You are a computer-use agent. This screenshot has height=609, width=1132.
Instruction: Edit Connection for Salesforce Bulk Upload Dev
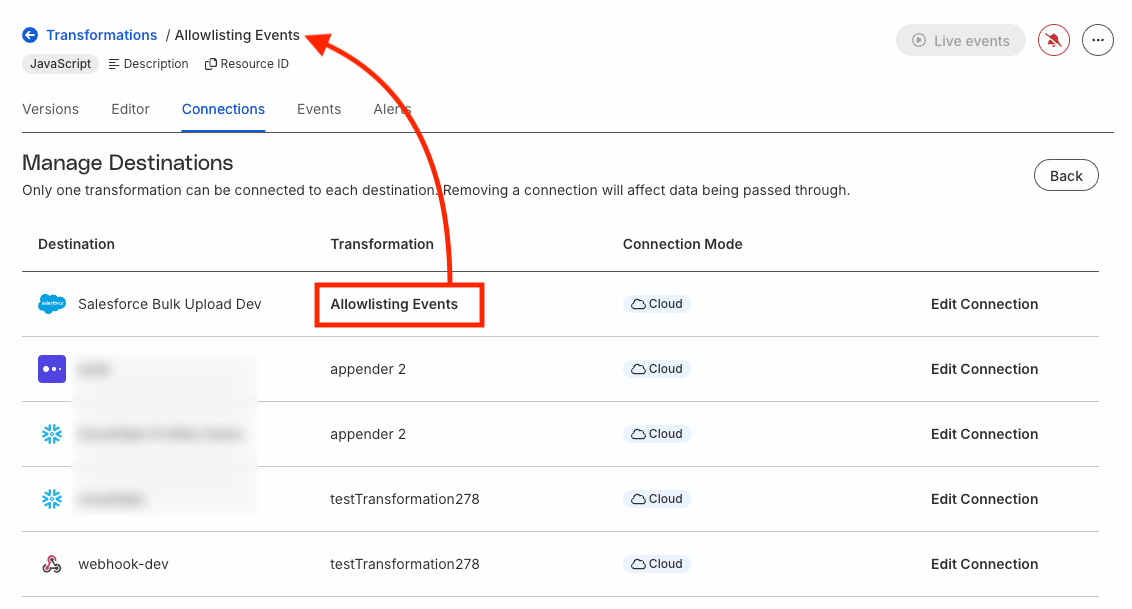(x=984, y=304)
